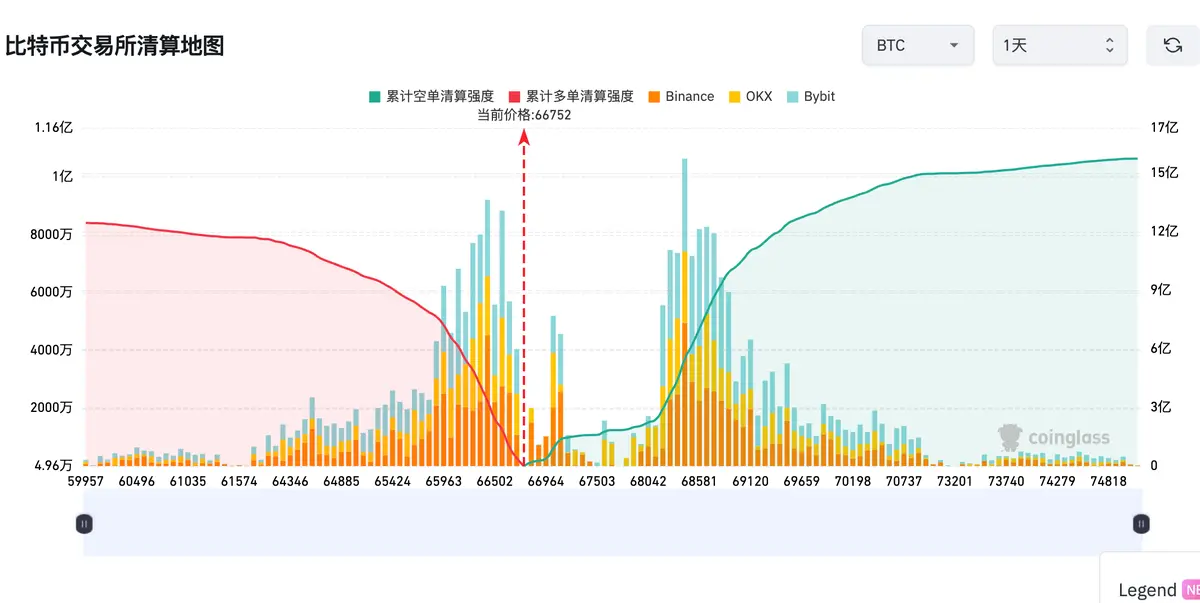
Task: Toggle the OKX legend series
Action: 750,97
